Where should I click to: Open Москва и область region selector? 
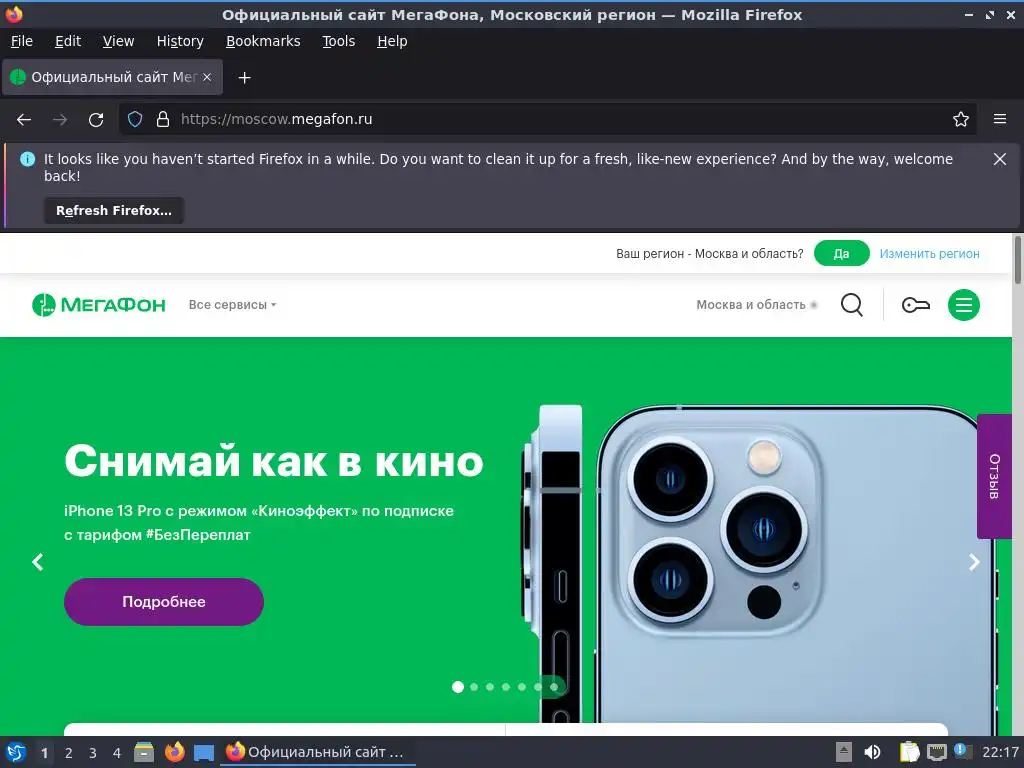coord(757,304)
